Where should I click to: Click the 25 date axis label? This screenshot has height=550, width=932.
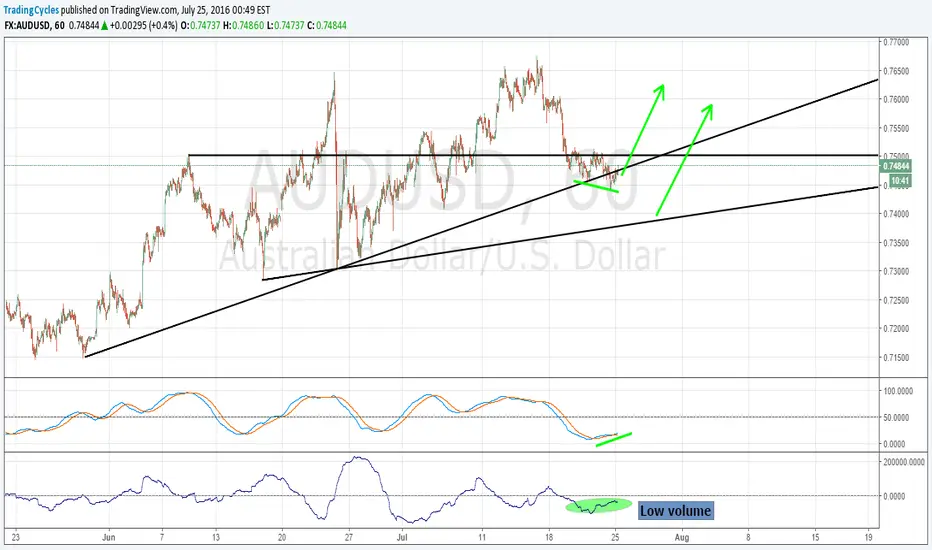616,538
